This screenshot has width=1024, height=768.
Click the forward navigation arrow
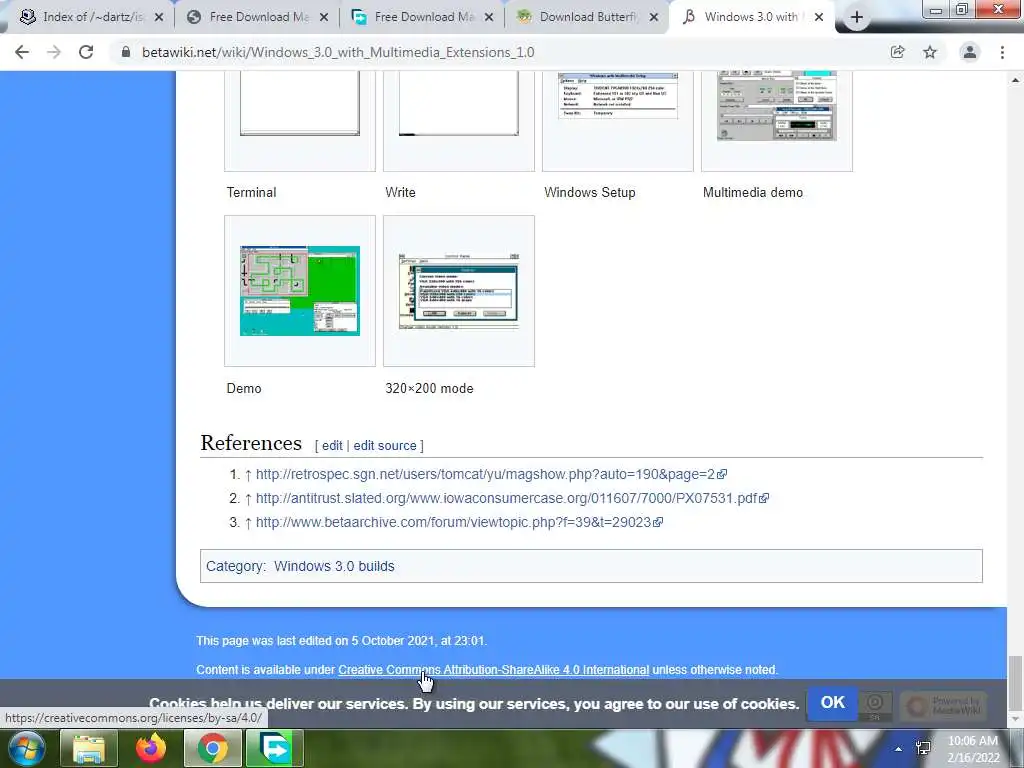(x=54, y=52)
